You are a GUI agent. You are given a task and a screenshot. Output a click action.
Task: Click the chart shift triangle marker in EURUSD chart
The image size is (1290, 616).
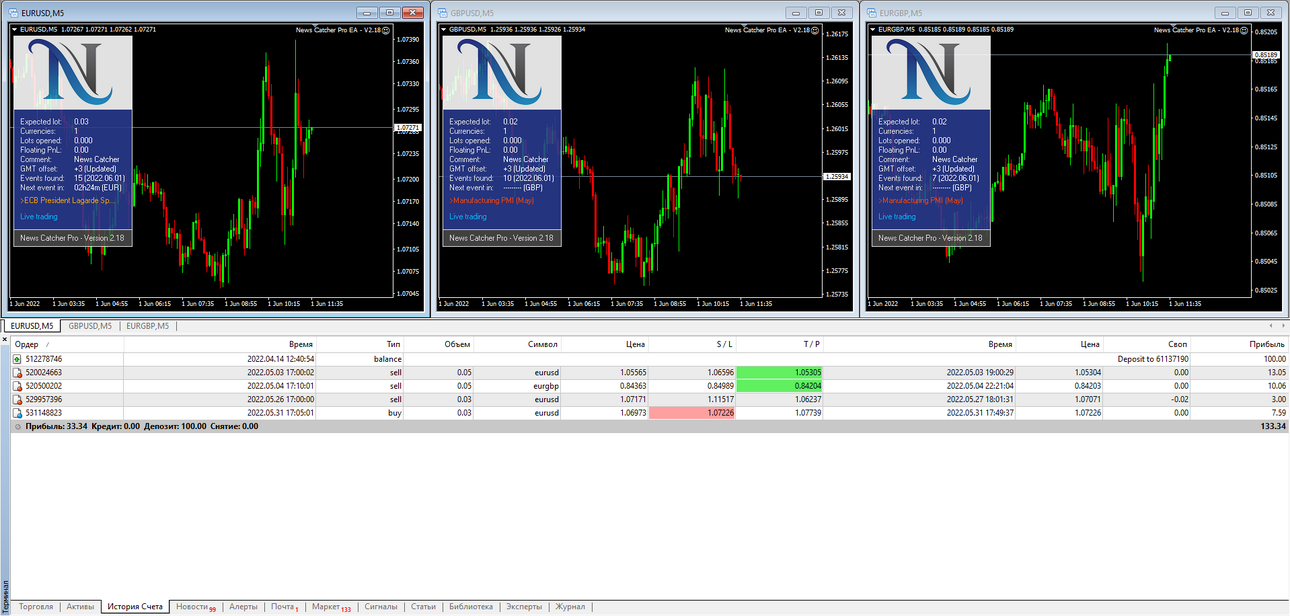[315, 27]
